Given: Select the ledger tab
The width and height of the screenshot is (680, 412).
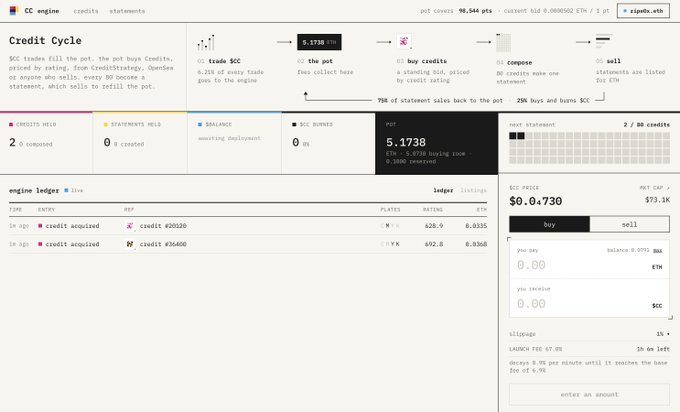Looking at the screenshot, I should click(443, 190).
